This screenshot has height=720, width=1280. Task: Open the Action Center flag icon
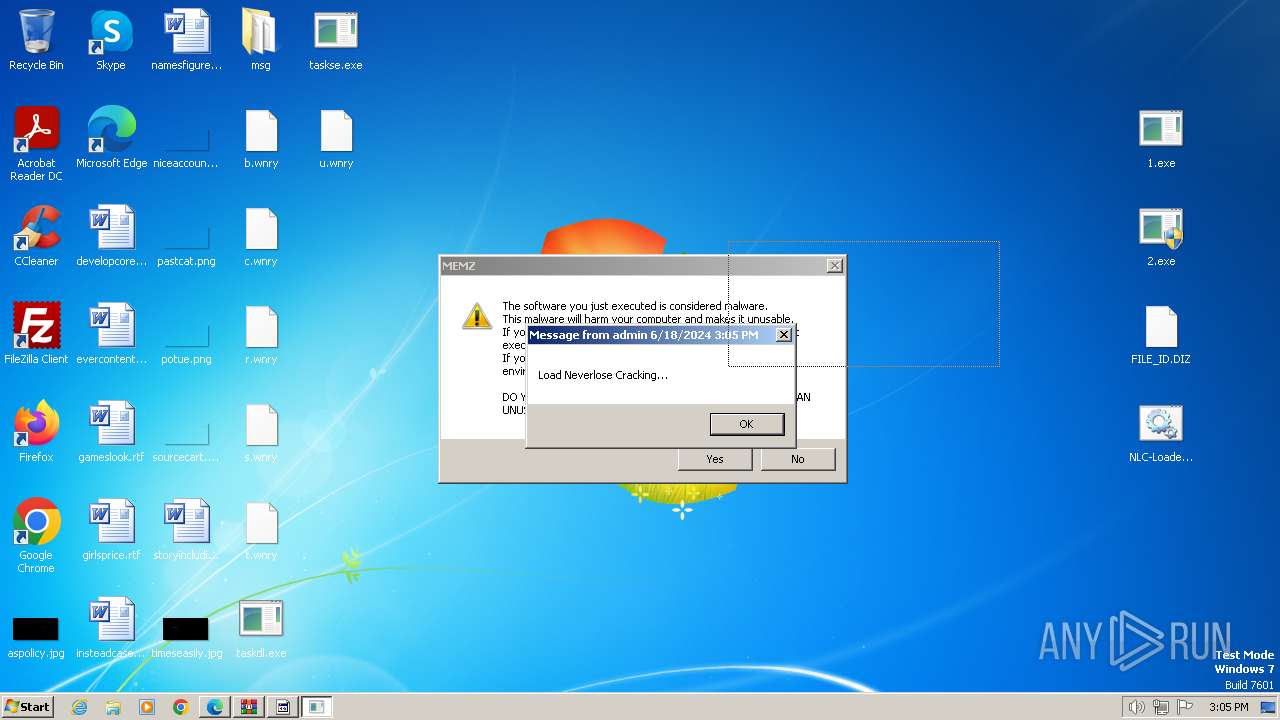point(1186,707)
